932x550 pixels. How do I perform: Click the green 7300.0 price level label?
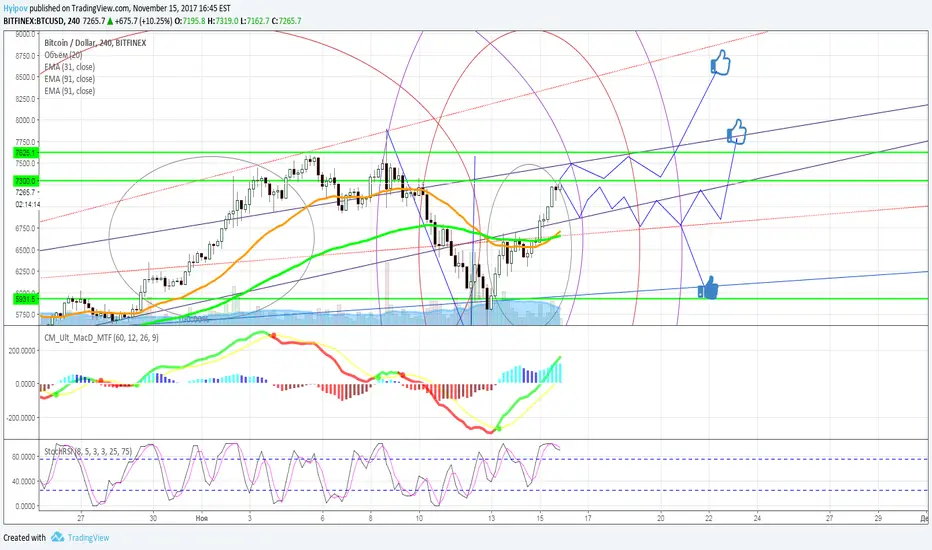26,181
